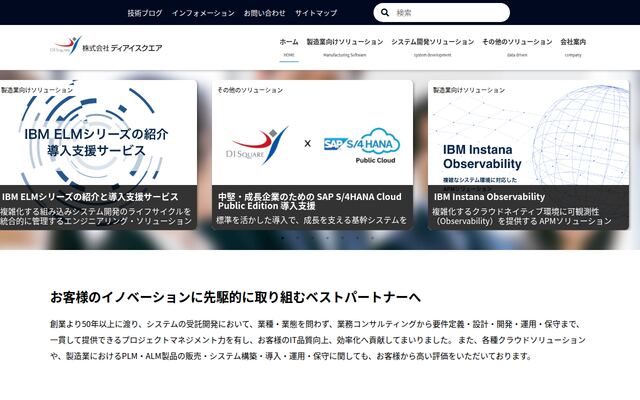The height and width of the screenshot is (400, 640).
Task: Click the 株式会社 ディアイスクエア company name text
Action: 122,48
